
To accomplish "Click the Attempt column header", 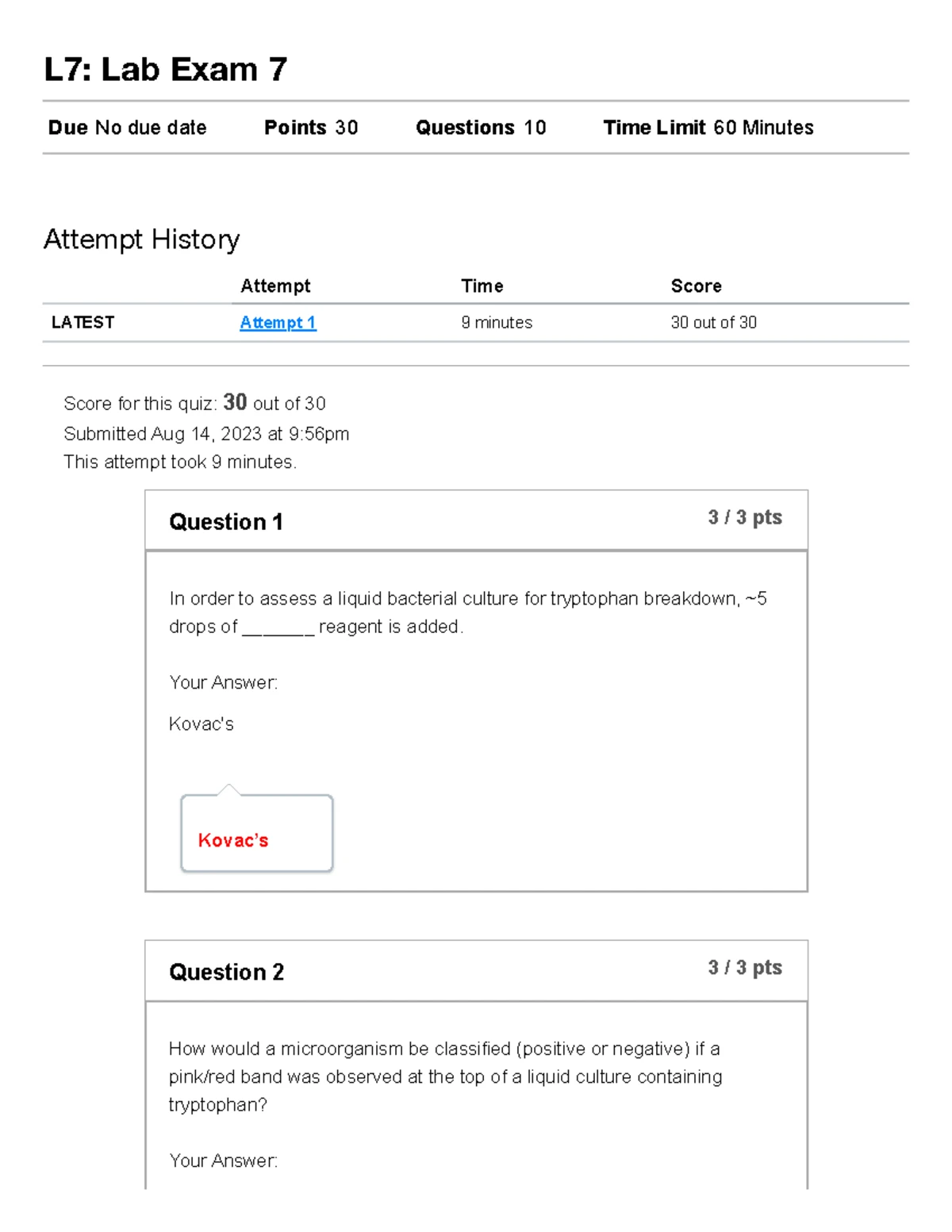I will [x=275, y=286].
